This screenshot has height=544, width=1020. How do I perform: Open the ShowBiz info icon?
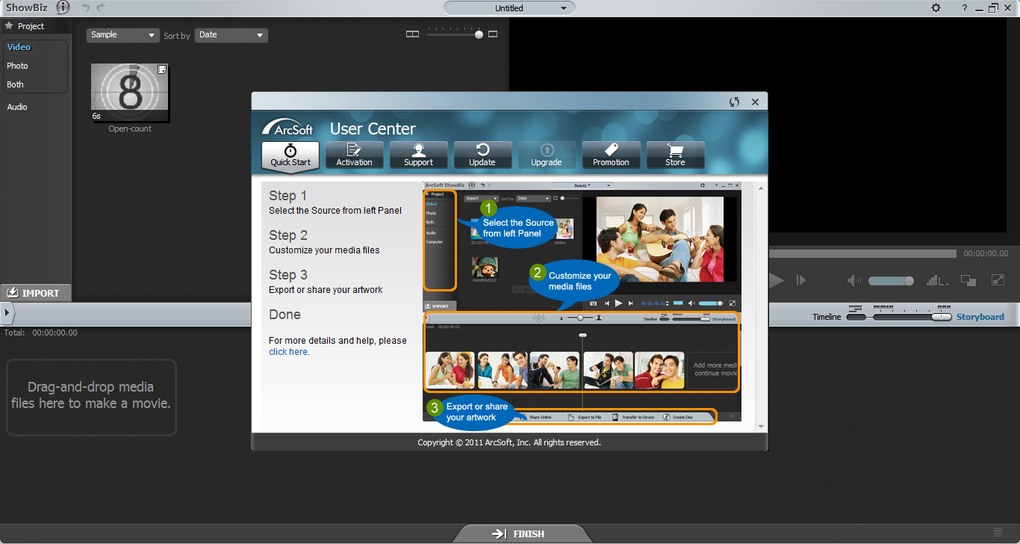coord(62,8)
